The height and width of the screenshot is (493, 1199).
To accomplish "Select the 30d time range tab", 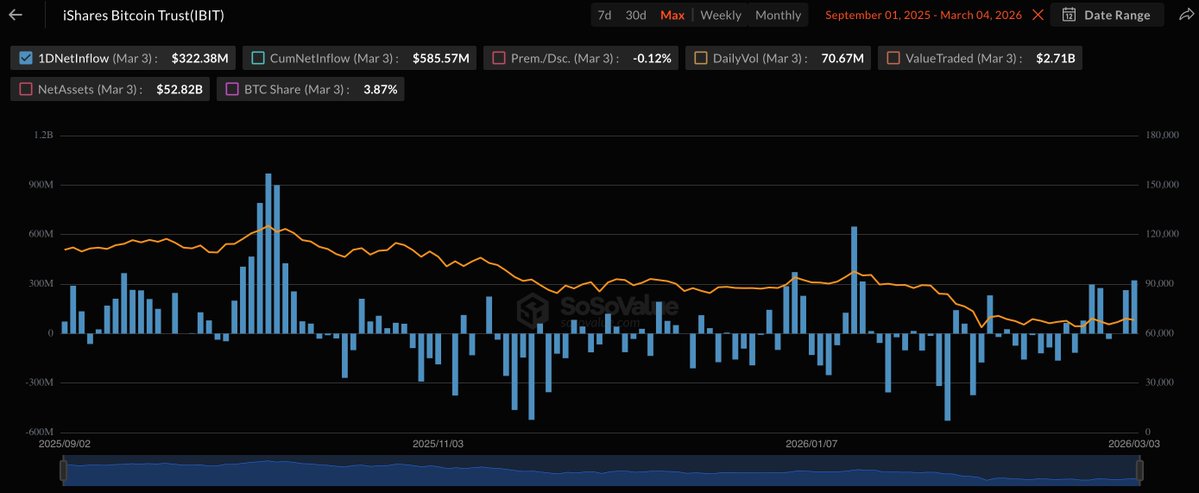I will [x=635, y=15].
